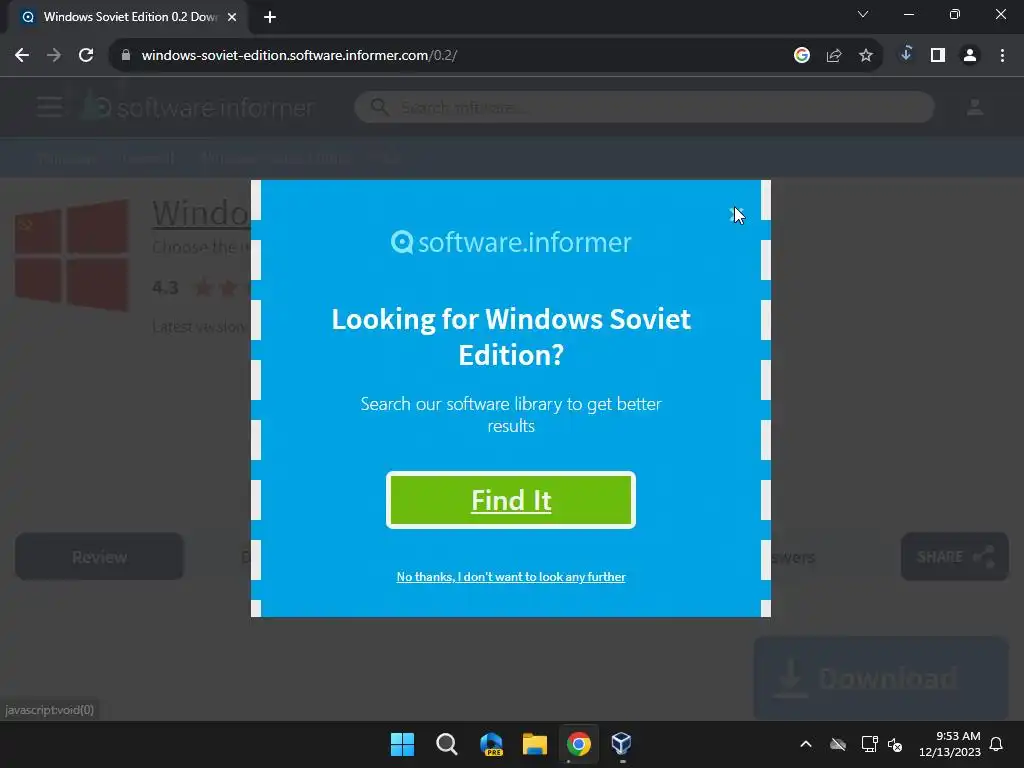Screen dimensions: 1024x768
Task: Click 'No thanks, I don't want to look any further' link
Action: [511, 577]
